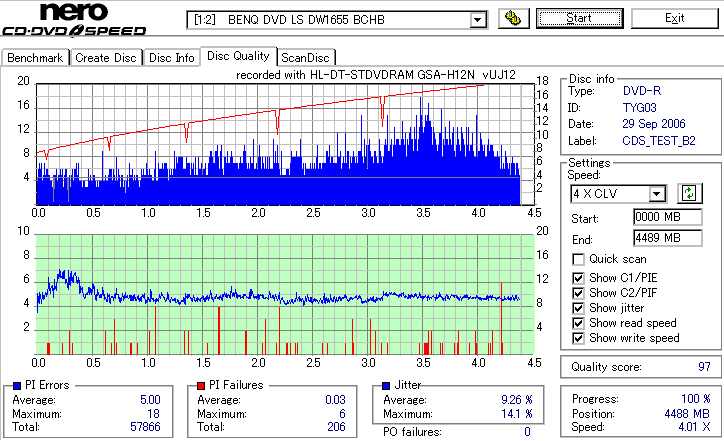
Task: Click the PI Failures maximum 6 value
Action: tap(342, 414)
